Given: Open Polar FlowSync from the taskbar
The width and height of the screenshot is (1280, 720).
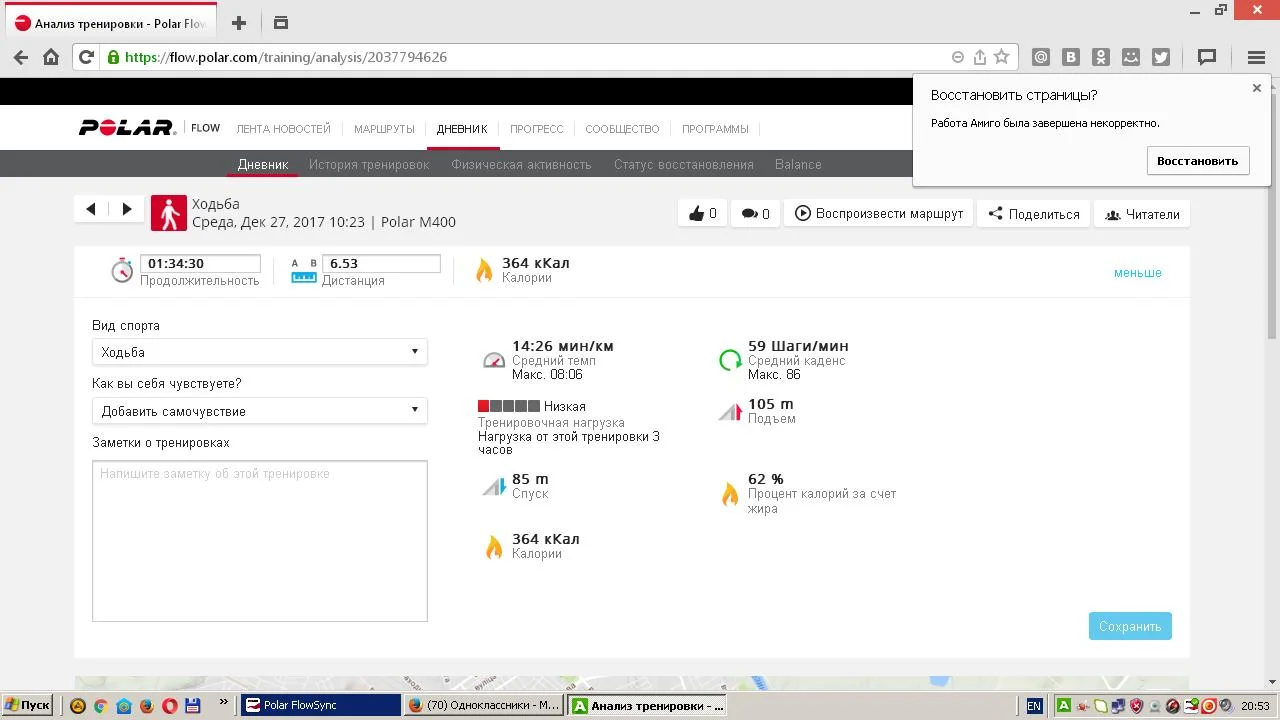Looking at the screenshot, I should (320, 705).
